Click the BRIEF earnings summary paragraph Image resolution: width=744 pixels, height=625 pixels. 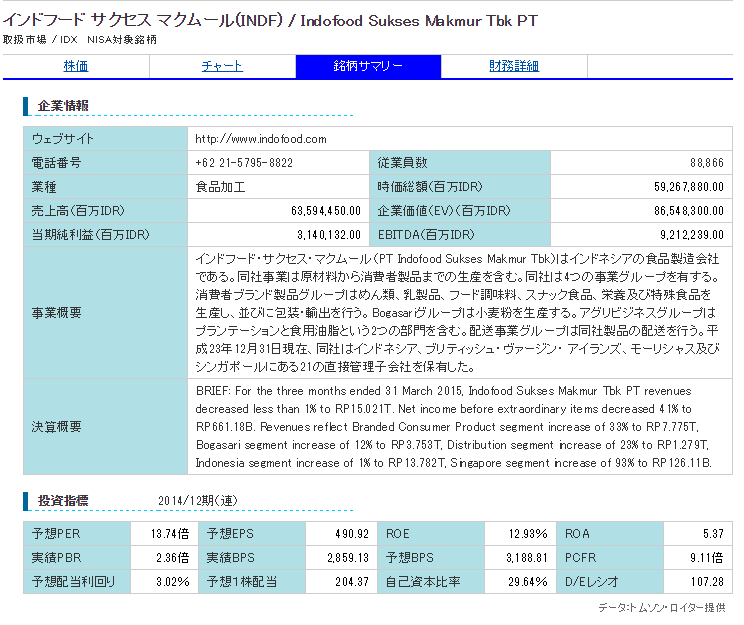click(x=454, y=427)
